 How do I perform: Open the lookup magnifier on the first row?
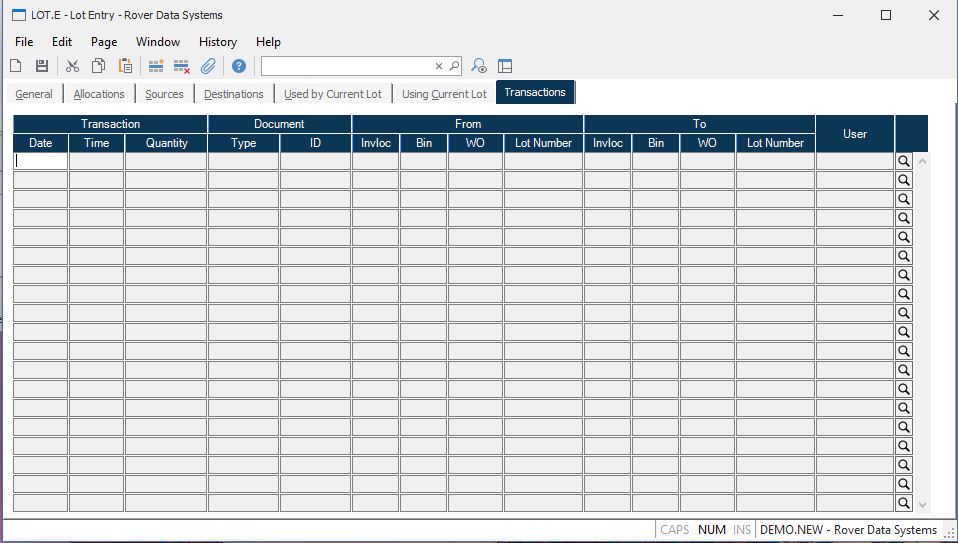click(x=904, y=161)
